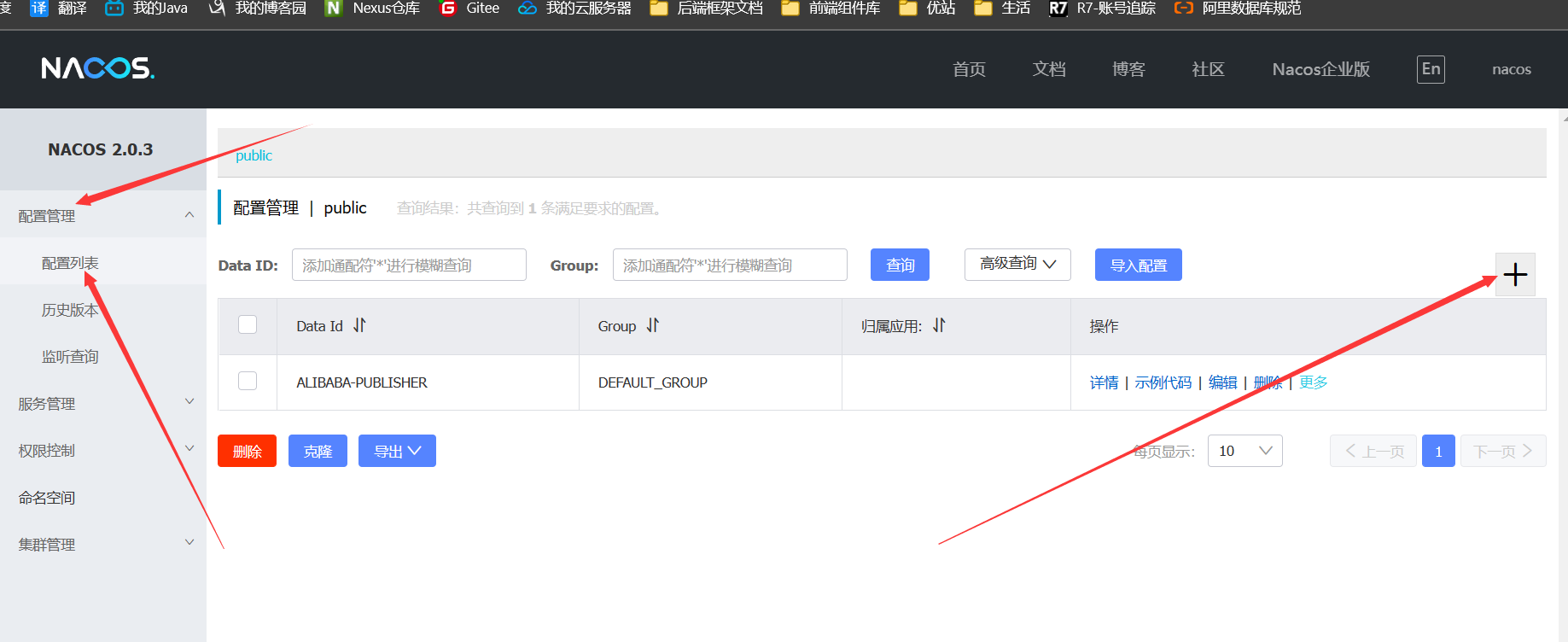Expand the 集群管理 sidebar menu
This screenshot has height=642, width=1568.
(x=103, y=544)
